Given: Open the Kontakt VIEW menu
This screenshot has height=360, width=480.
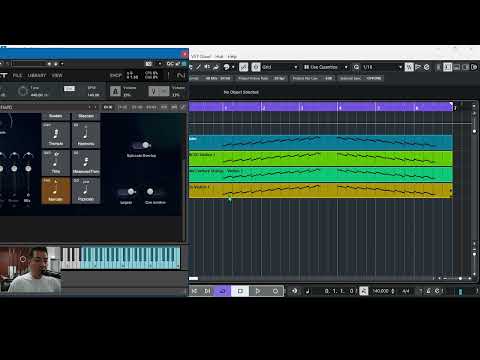Looking at the screenshot, I should pyautogui.click(x=57, y=75).
